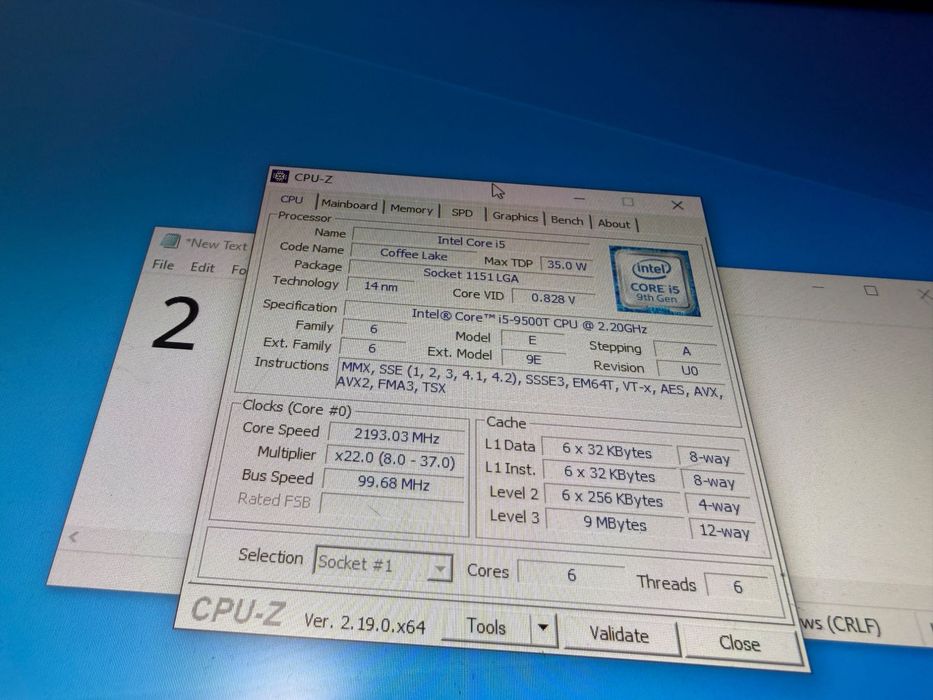This screenshot has width=933, height=700.
Task: Click the Level 3 12-way associativity field
Action: click(724, 530)
